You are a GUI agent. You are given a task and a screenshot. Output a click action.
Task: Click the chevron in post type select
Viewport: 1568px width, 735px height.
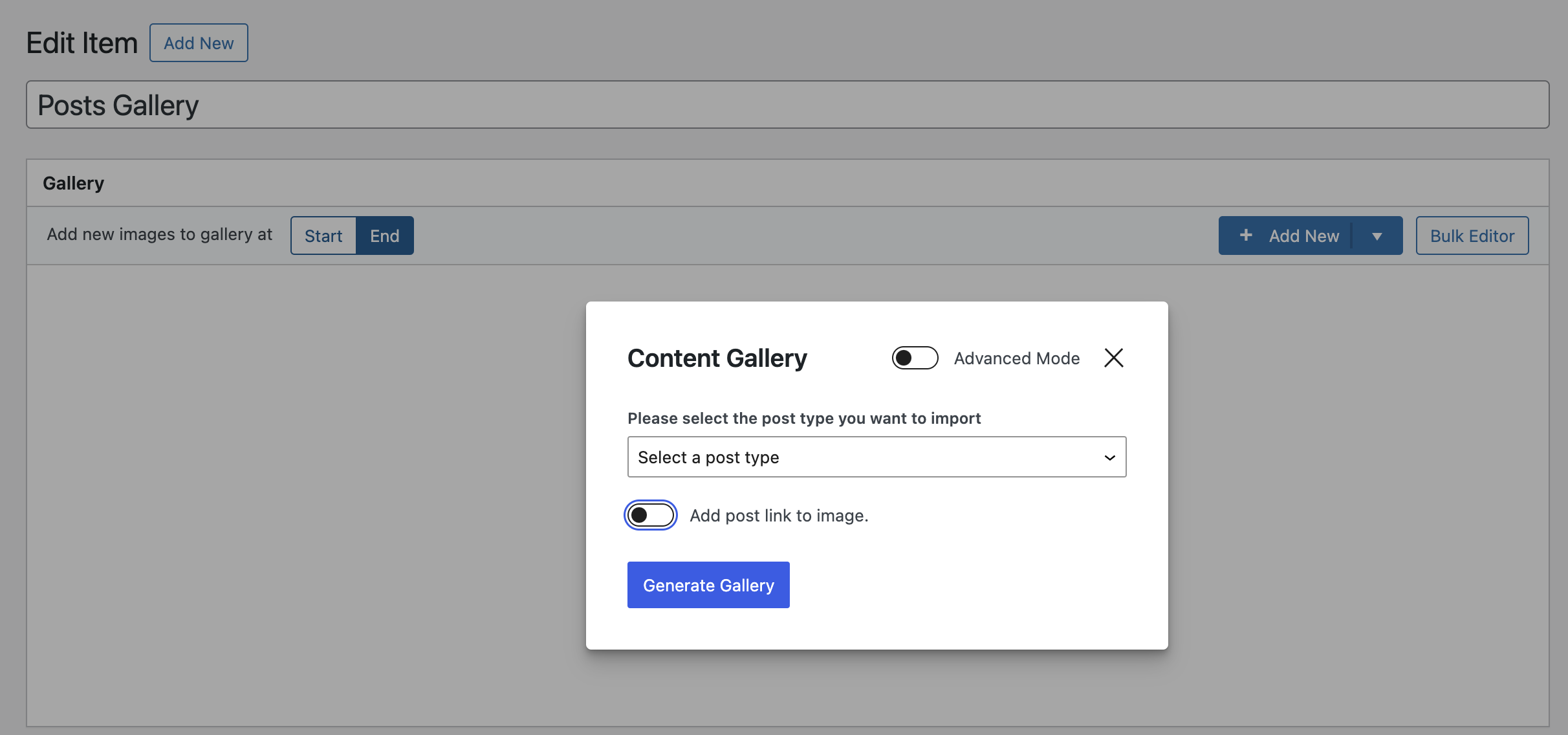tap(1109, 457)
